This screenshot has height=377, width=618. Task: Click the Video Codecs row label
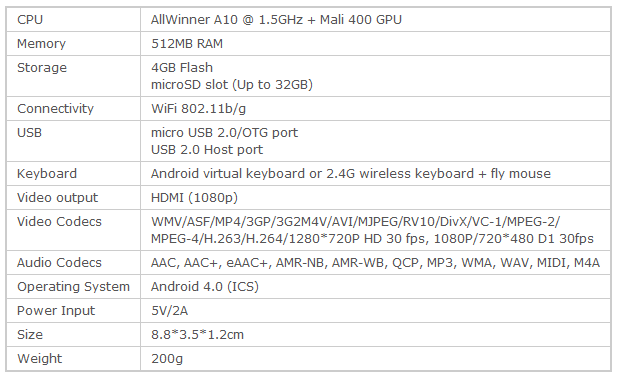[x=59, y=222]
